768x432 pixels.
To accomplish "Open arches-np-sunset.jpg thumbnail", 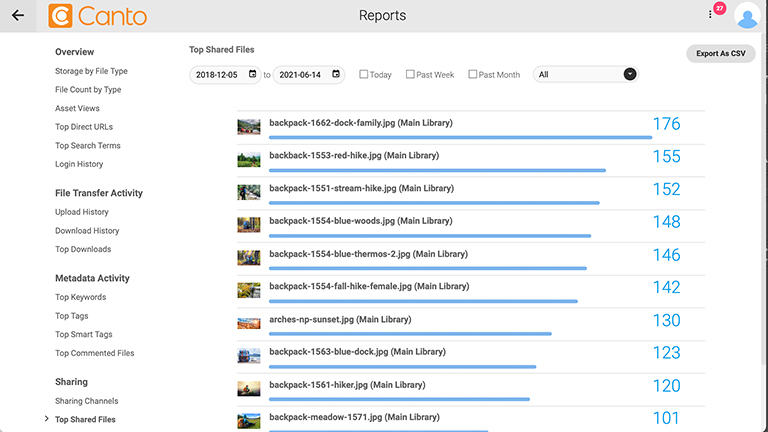I will tap(248, 323).
